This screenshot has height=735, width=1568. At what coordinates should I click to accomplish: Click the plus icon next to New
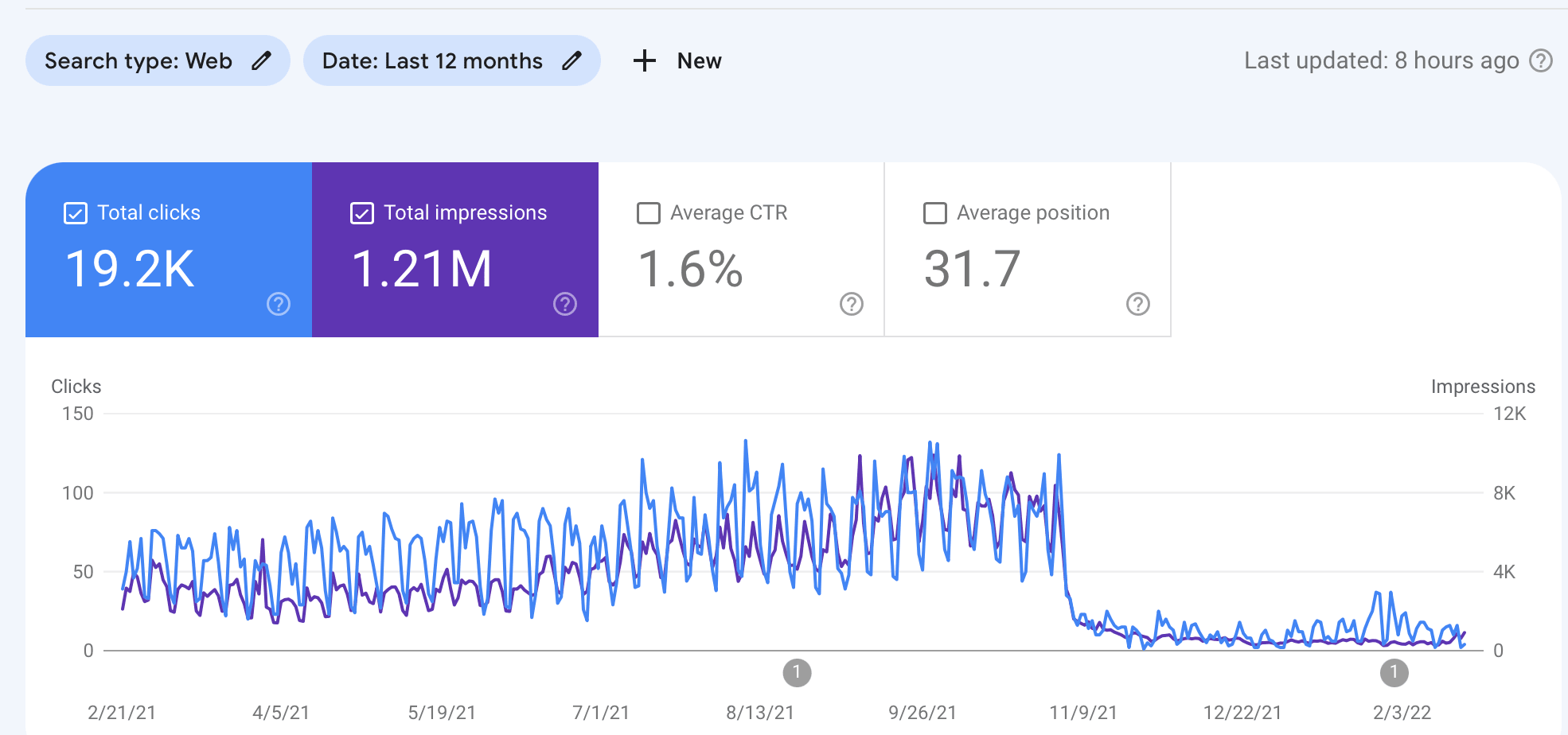(645, 60)
